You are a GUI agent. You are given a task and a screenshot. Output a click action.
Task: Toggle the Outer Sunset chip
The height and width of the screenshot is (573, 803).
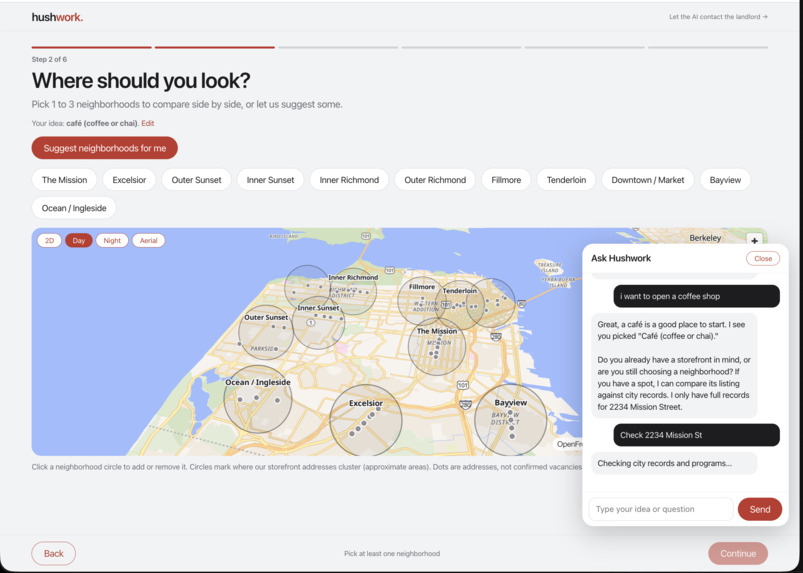point(196,180)
